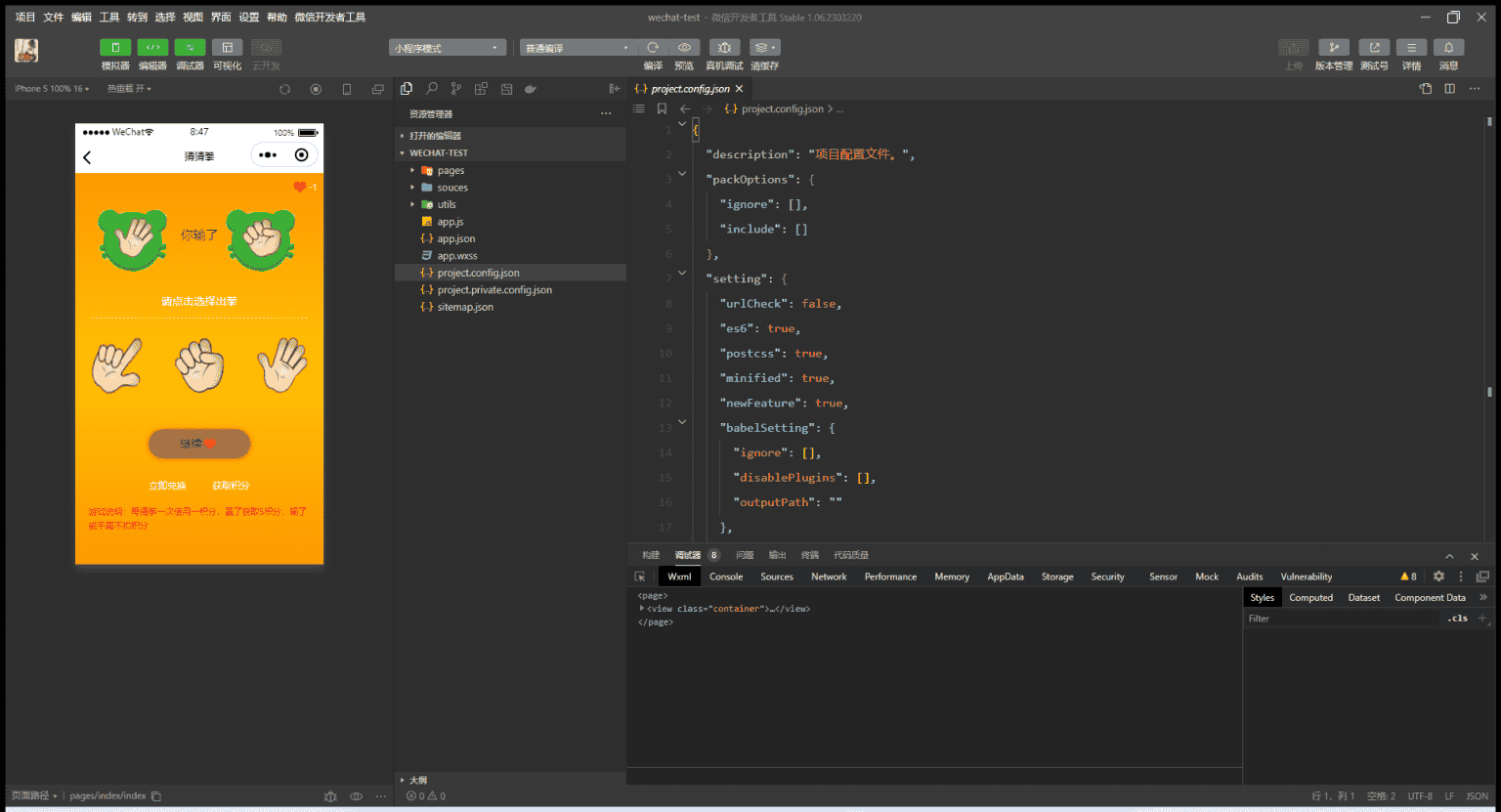1501x812 pixels.
Task: Open the 小程序模式 mode dropdown
Action: [x=448, y=48]
